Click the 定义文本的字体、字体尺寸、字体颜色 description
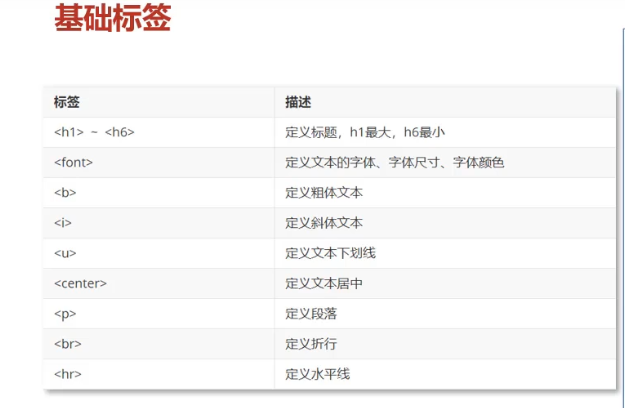The image size is (625, 408). coord(395,162)
